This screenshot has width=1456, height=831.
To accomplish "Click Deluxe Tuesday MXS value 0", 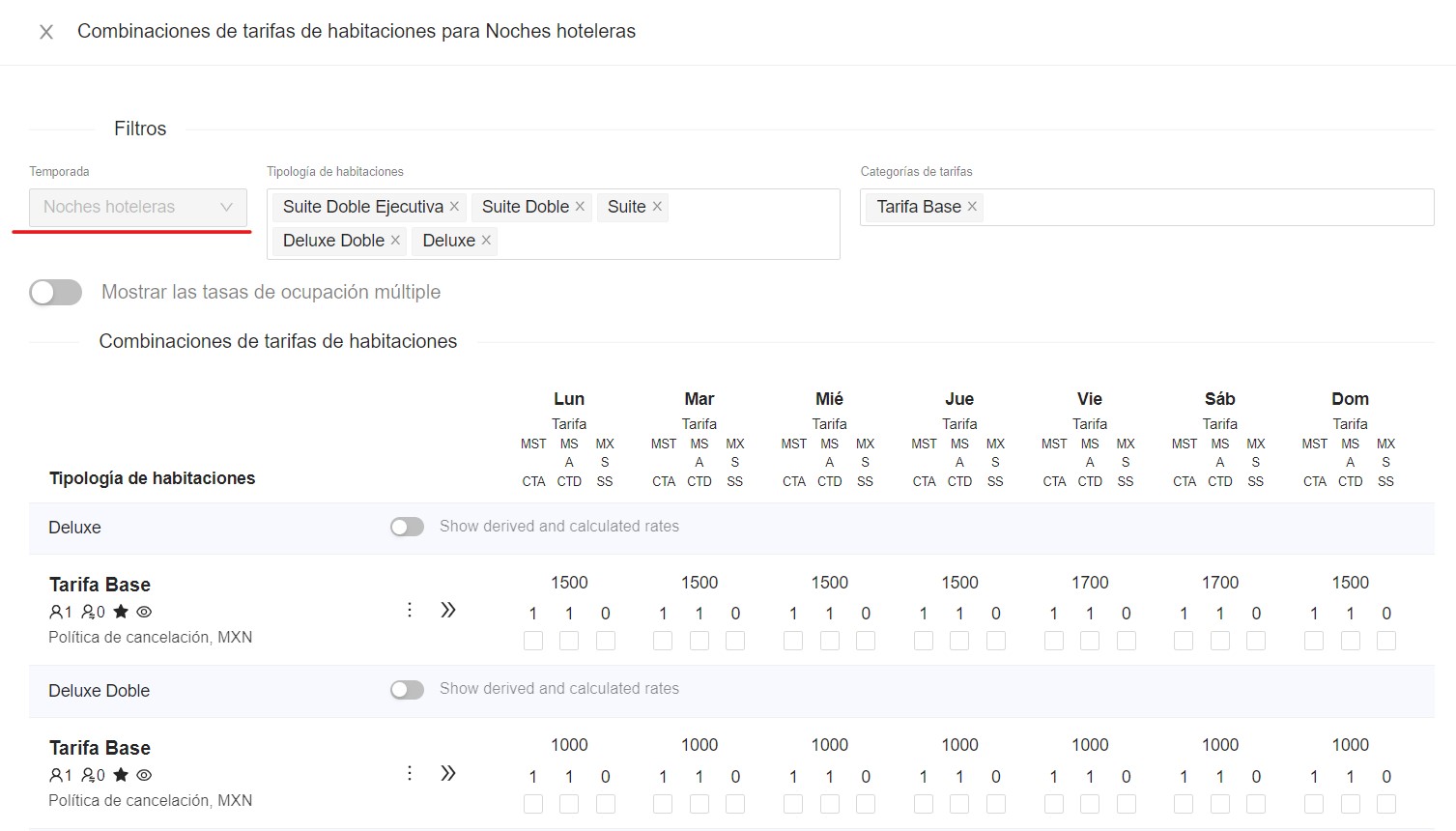I will pyautogui.click(x=735, y=614).
